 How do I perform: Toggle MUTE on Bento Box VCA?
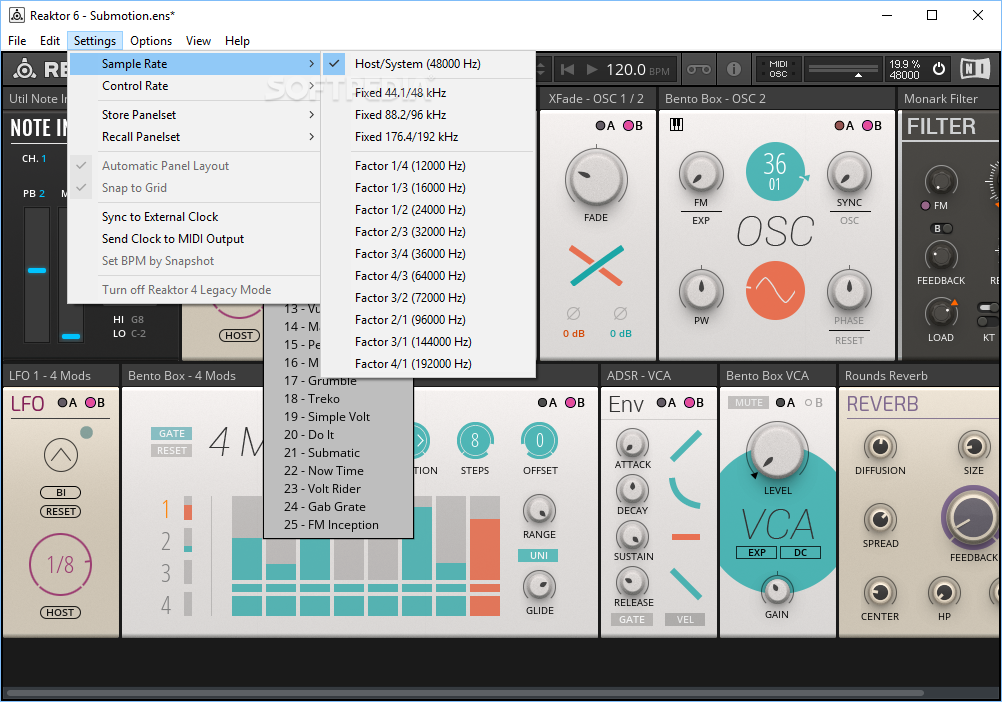click(x=748, y=402)
